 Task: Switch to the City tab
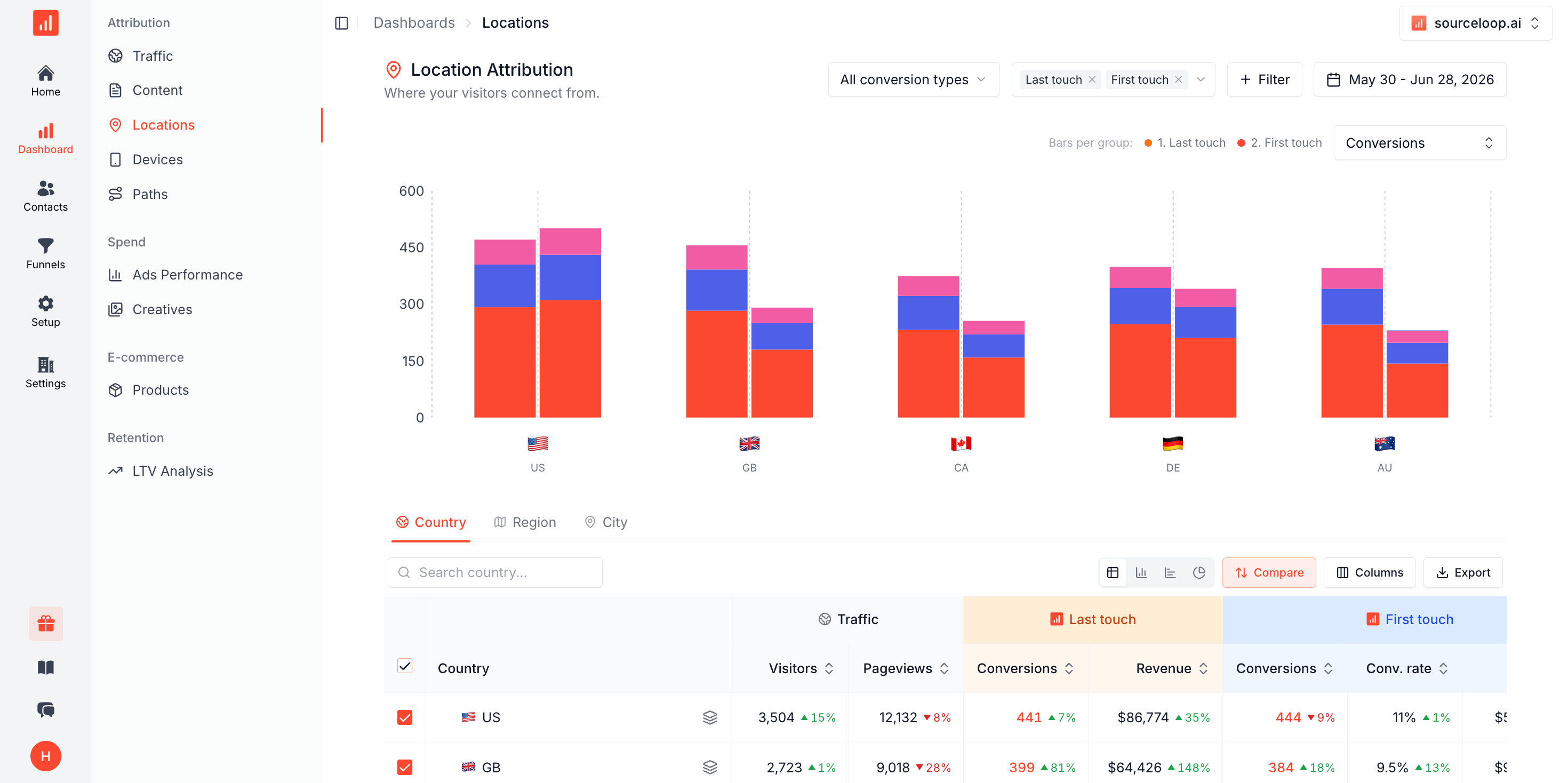coord(606,522)
